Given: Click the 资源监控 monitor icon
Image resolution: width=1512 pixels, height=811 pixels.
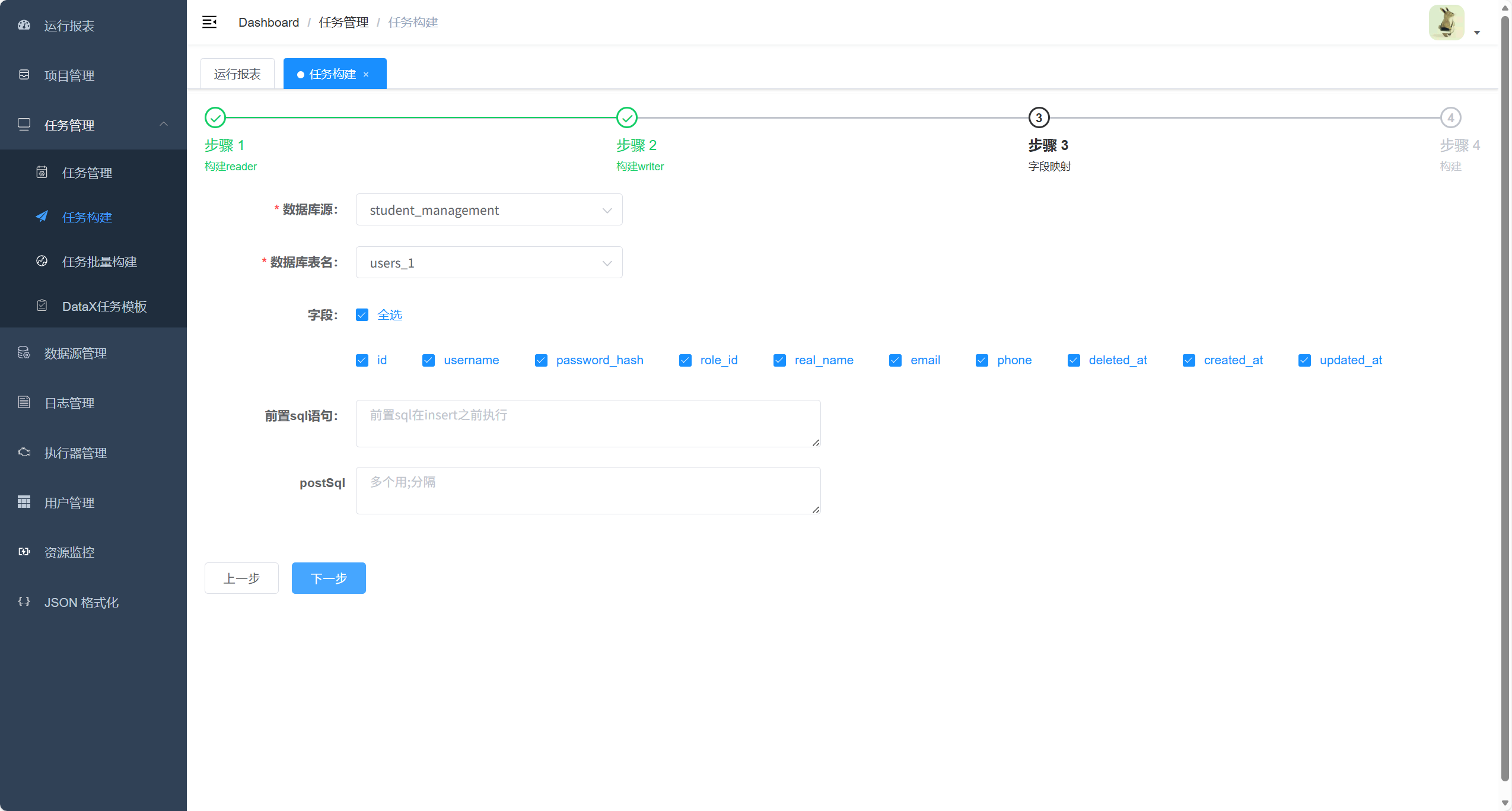Looking at the screenshot, I should (x=24, y=552).
